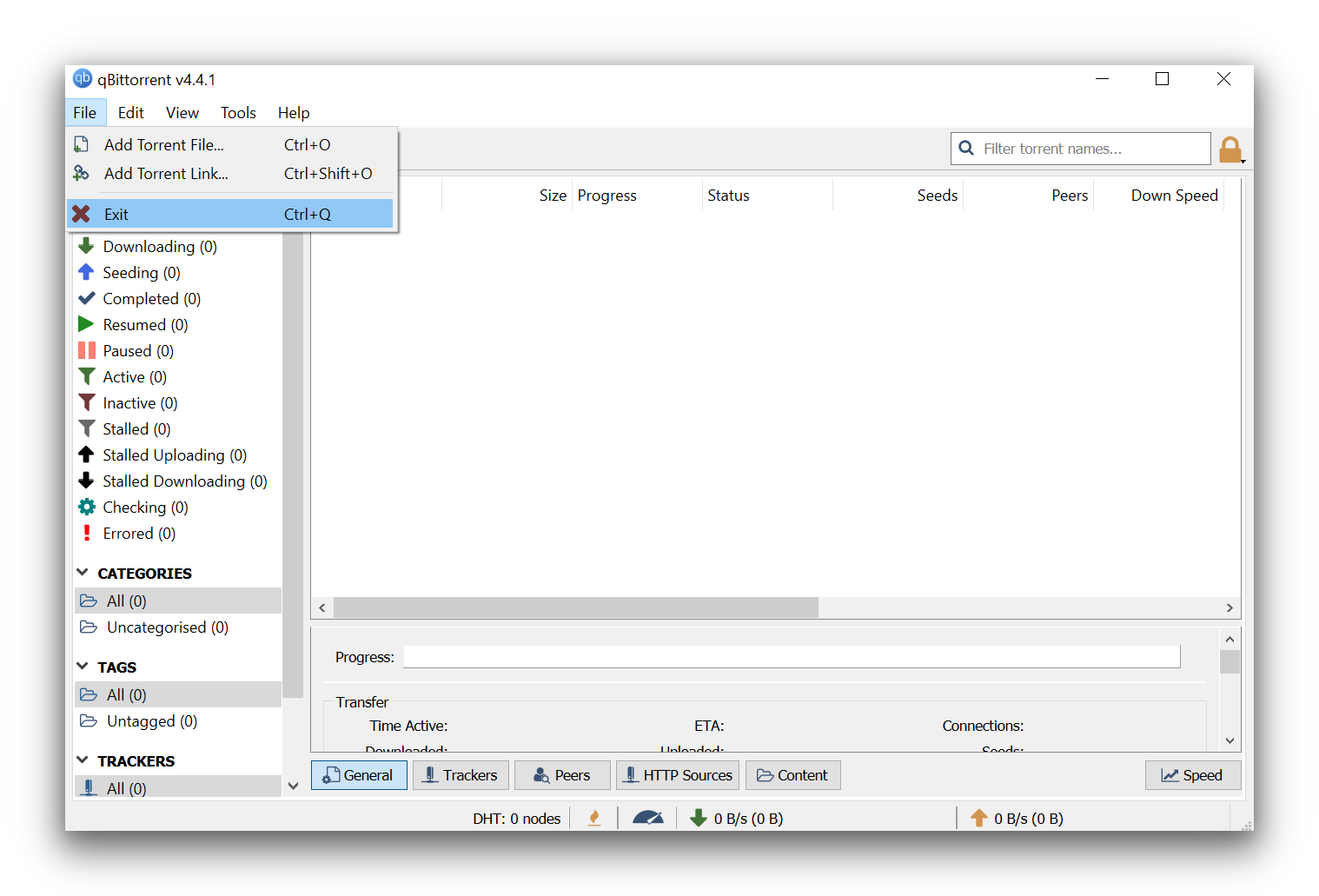This screenshot has height=896, width=1319.
Task: Select All (0) under TAGS
Action: (178, 694)
